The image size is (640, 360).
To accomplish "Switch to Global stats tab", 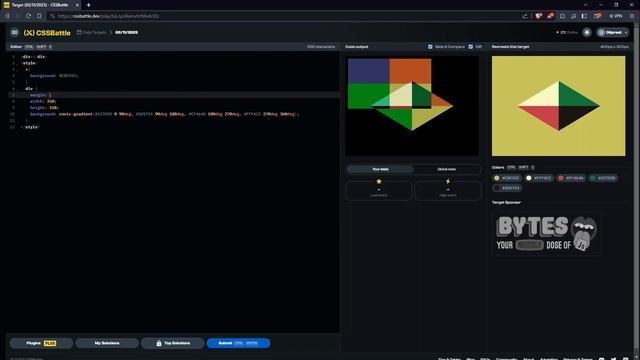I will pos(447,169).
